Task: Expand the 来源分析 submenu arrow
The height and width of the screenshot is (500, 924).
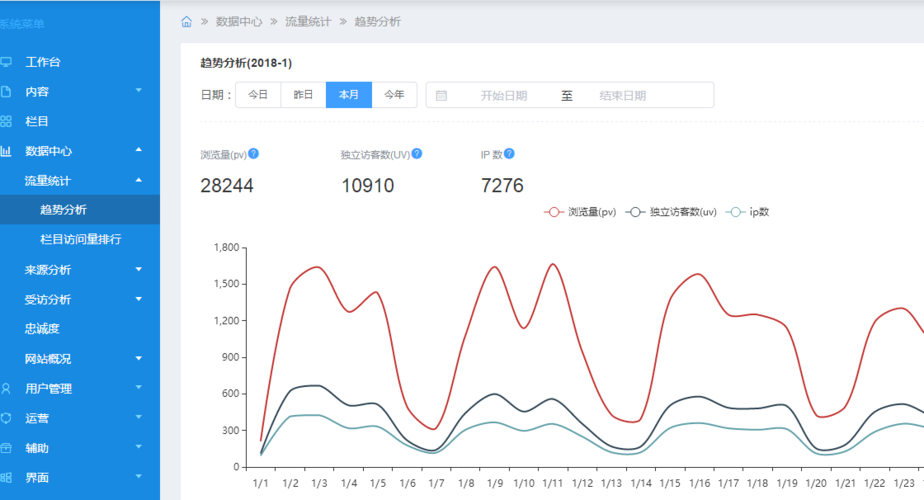Action: click(x=139, y=269)
